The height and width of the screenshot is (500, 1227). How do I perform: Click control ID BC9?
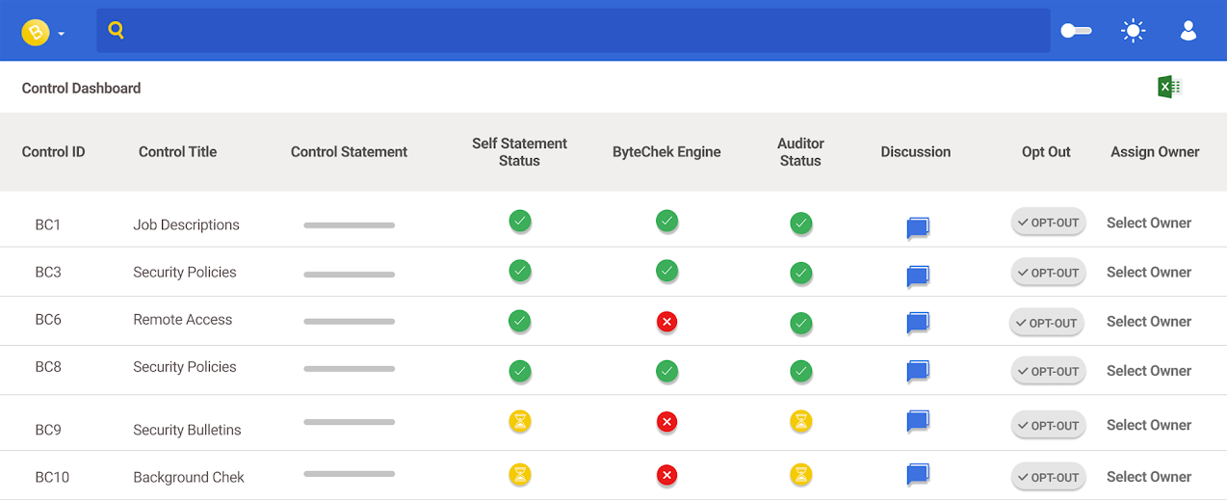[x=48, y=430]
